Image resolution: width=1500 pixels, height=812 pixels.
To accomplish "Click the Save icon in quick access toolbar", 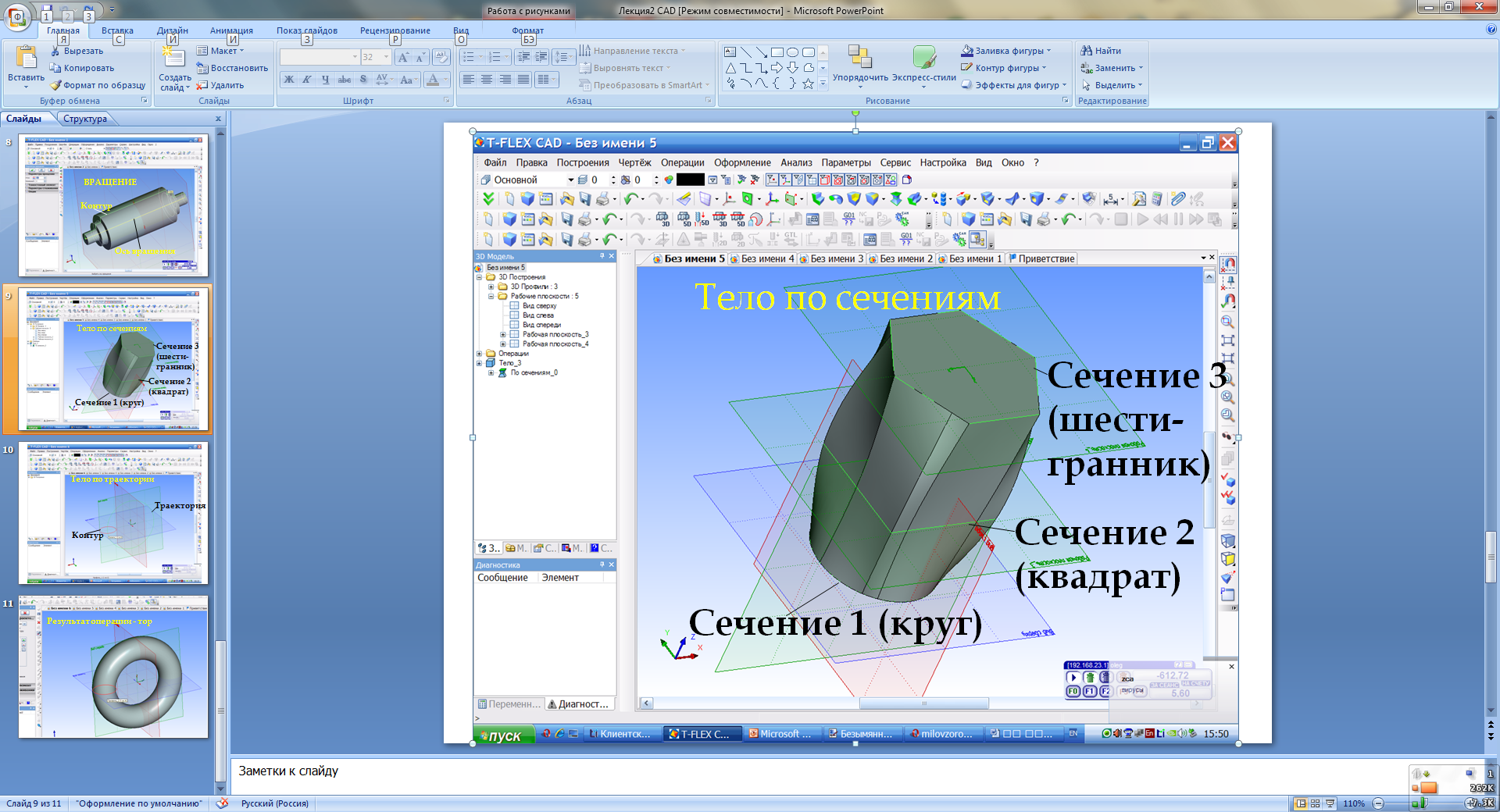I will coord(47,11).
